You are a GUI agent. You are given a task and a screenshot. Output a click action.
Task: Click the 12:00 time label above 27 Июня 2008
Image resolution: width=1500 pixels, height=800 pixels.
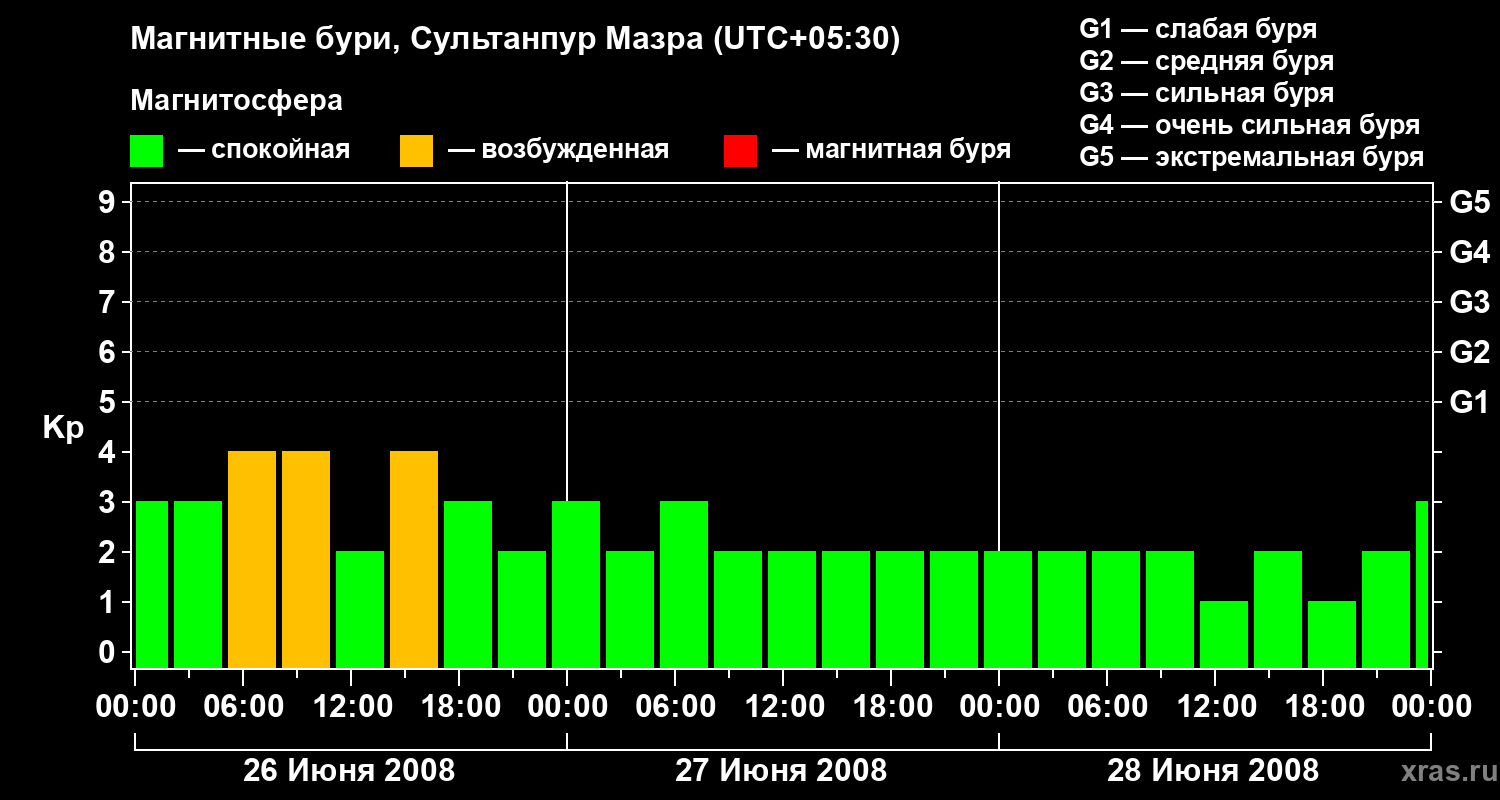783,707
